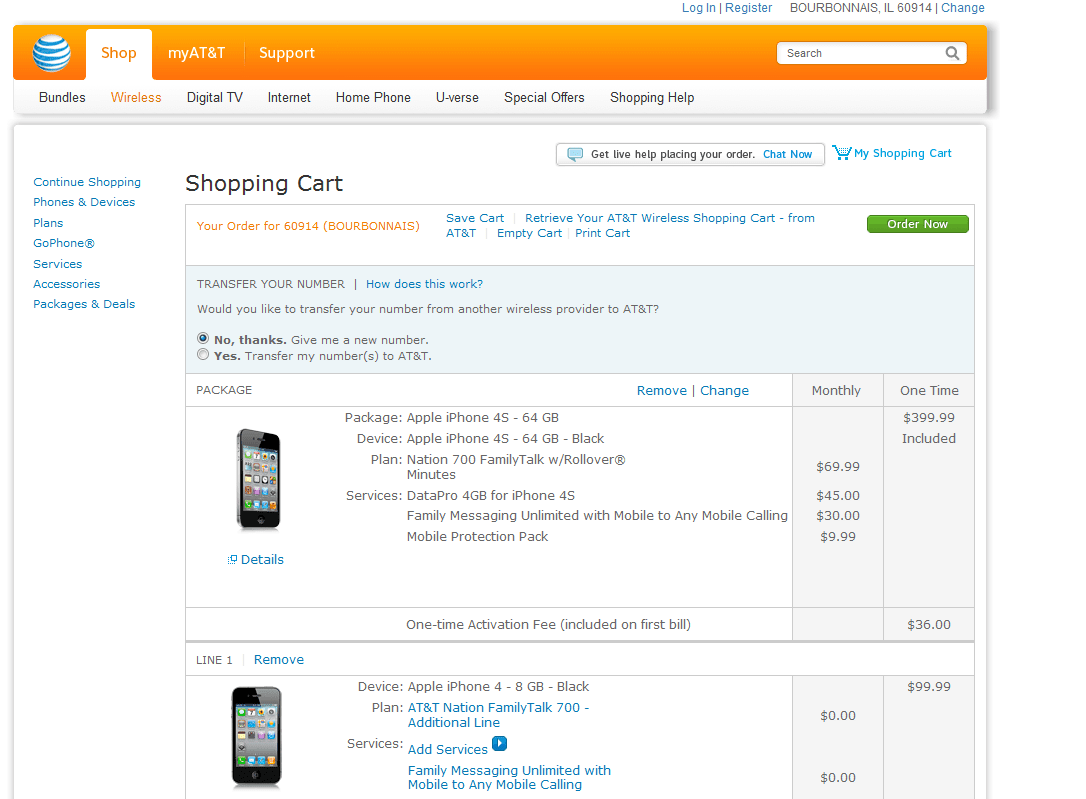Click the Empty Cart link
The image size is (1086, 799).
[529, 233]
